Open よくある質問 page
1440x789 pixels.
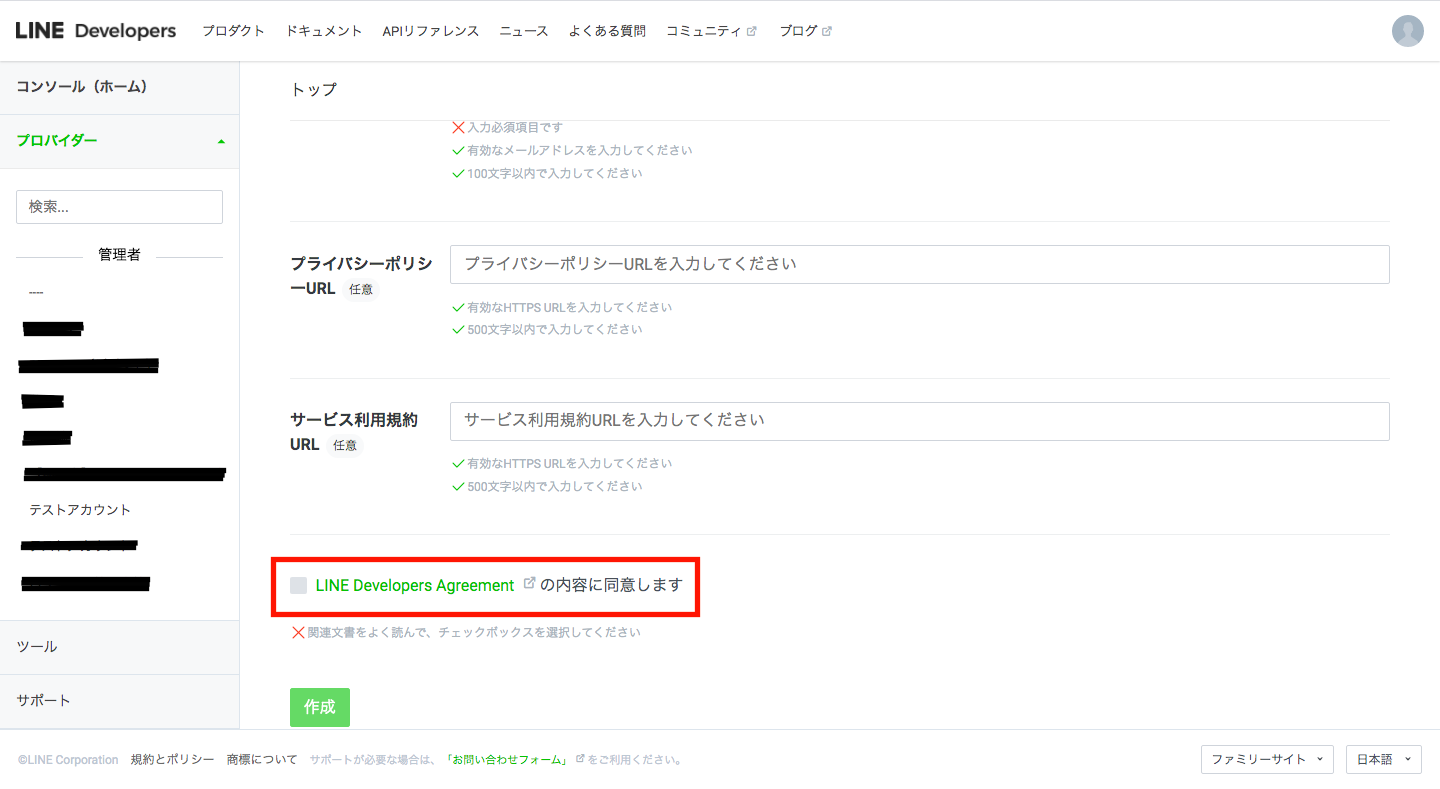607,31
